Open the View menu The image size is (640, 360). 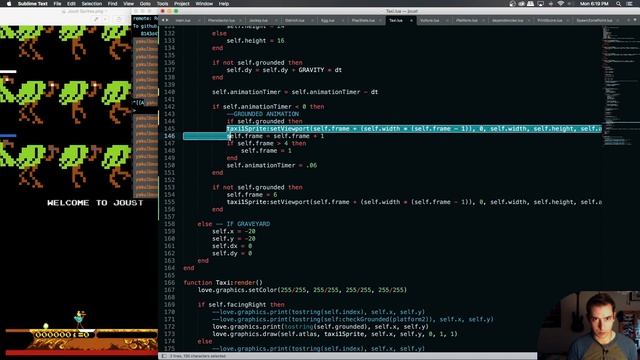[x=129, y=4]
